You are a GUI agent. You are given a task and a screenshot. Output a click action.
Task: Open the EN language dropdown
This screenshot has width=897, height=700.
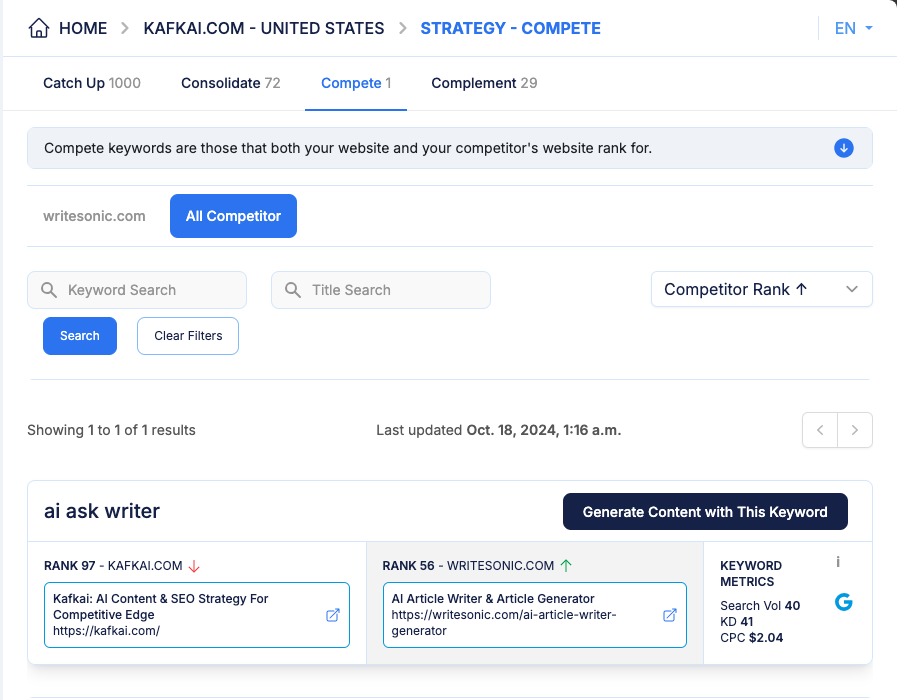(x=853, y=28)
